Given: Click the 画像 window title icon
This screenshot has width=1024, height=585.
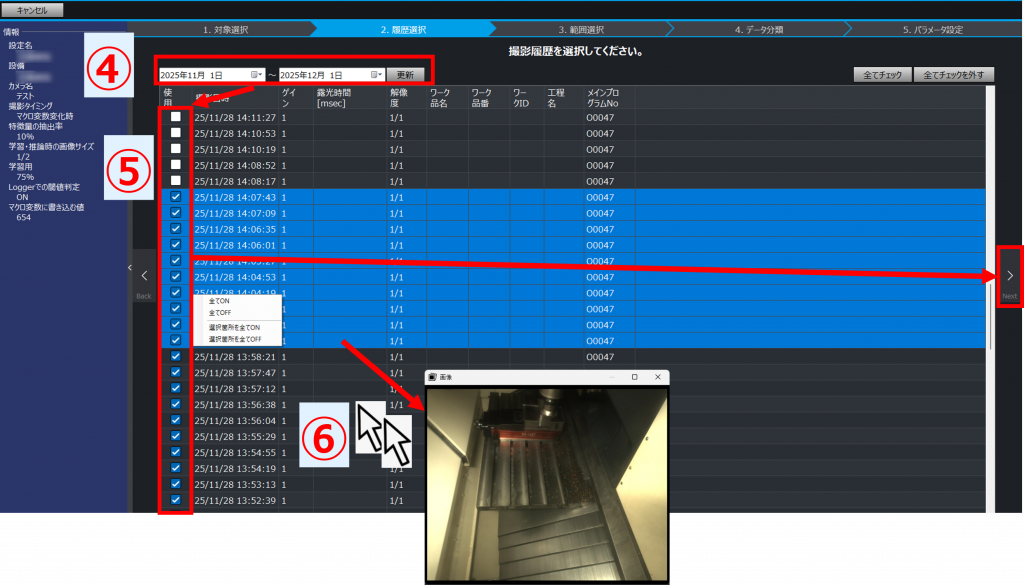Looking at the screenshot, I should click(x=433, y=377).
